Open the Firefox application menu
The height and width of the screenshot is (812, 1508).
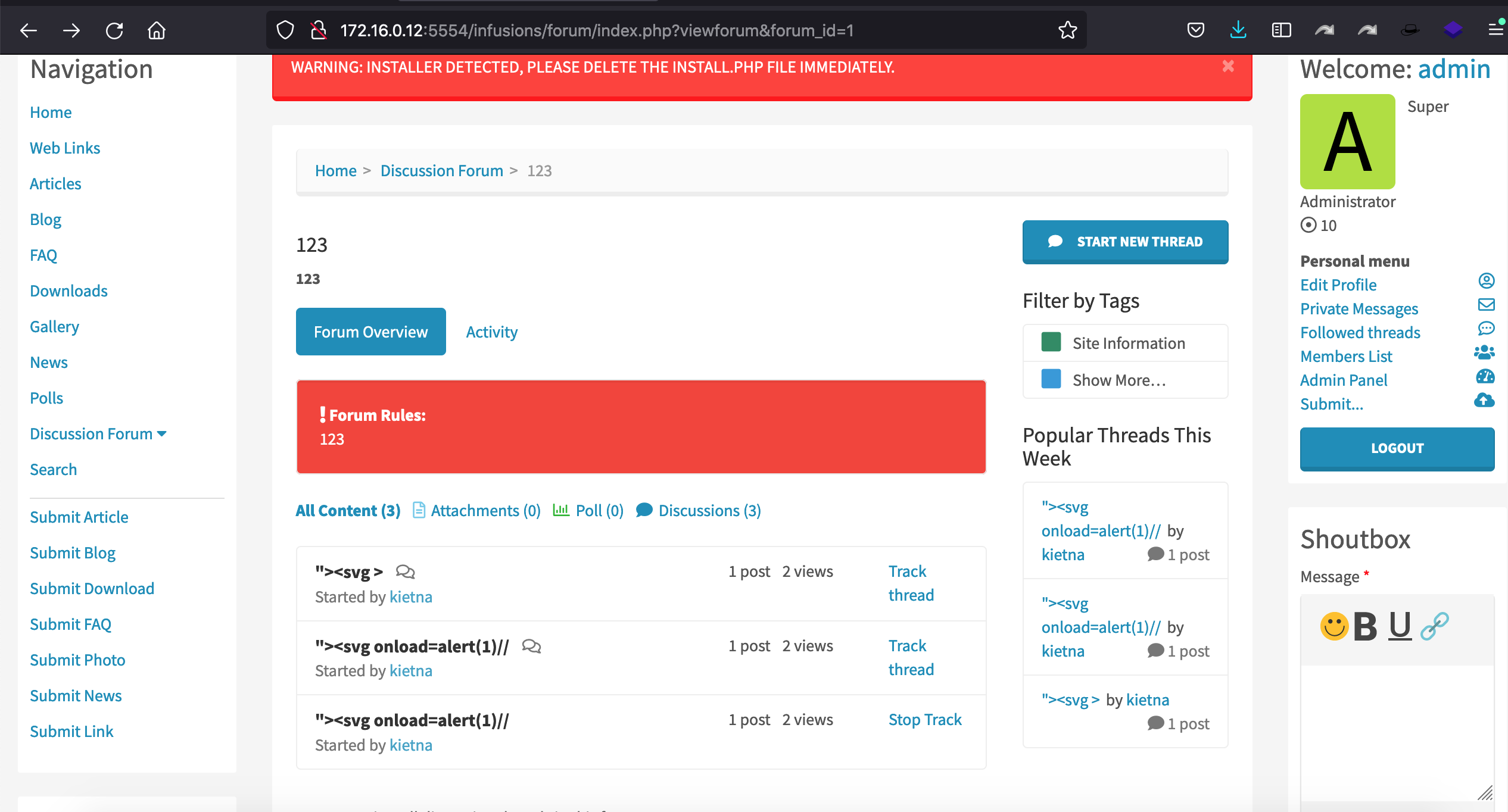pos(1497,30)
